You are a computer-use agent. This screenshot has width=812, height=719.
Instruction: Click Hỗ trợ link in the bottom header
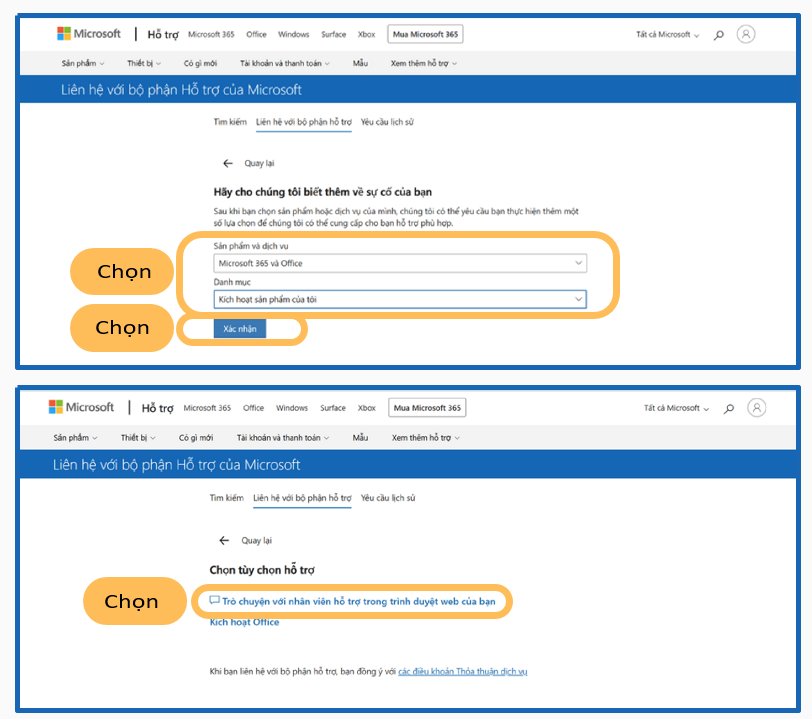click(158, 408)
